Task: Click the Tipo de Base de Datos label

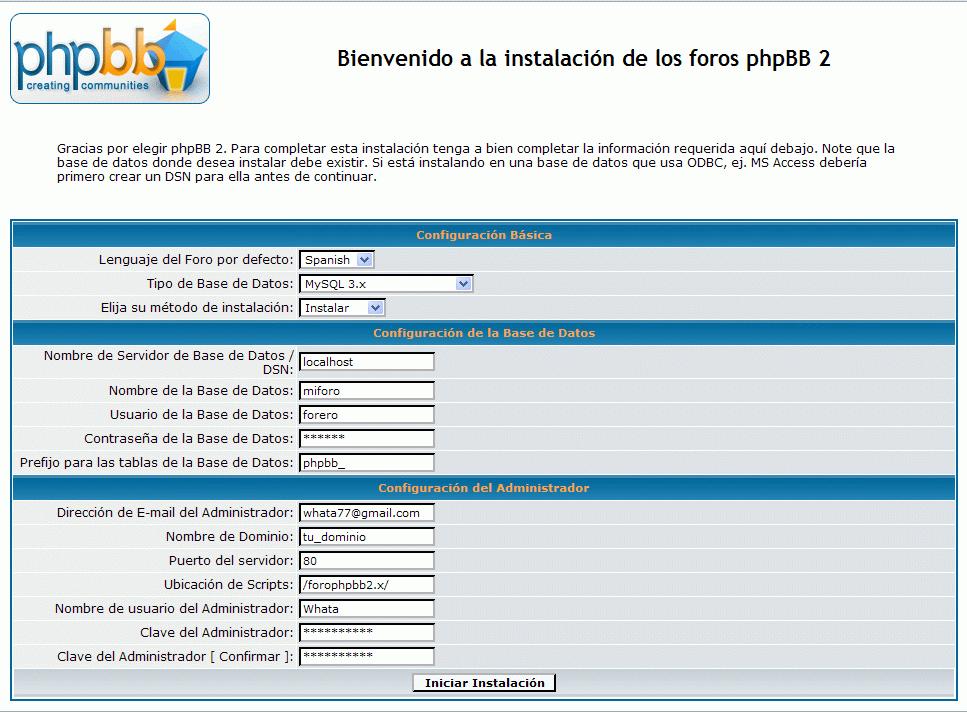Action: coord(220,284)
